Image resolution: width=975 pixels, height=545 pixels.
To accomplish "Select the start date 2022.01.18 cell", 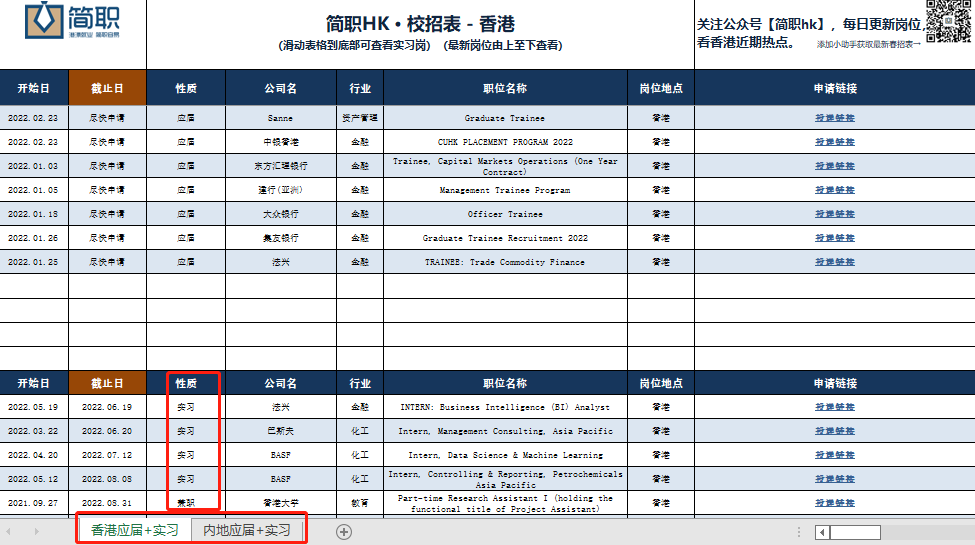I will (x=34, y=214).
